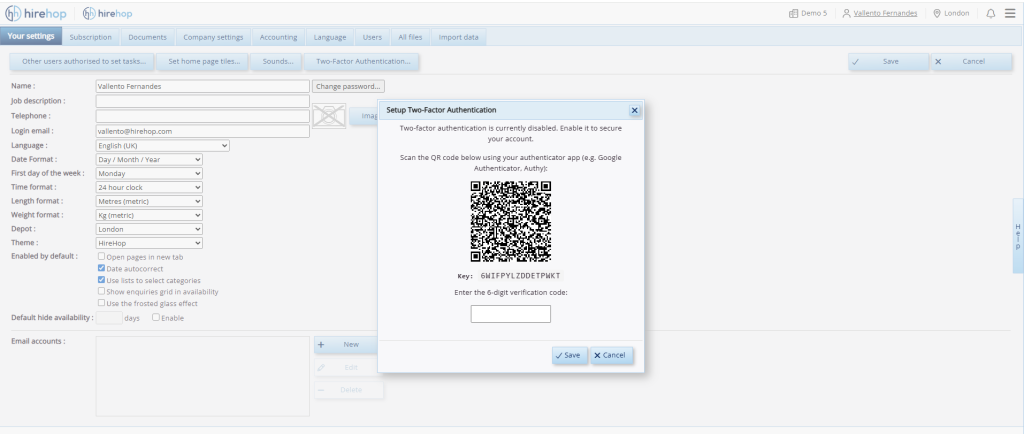Screen dimensions: 1024x434
Task: Click Two-Factor Authentication toolbar button
Action: pos(362,61)
